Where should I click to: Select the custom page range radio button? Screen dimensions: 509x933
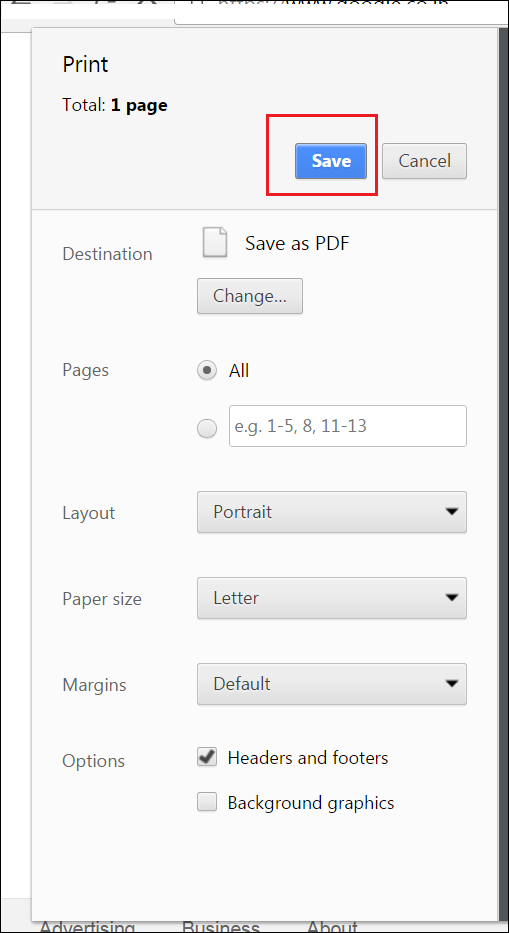[x=207, y=428]
